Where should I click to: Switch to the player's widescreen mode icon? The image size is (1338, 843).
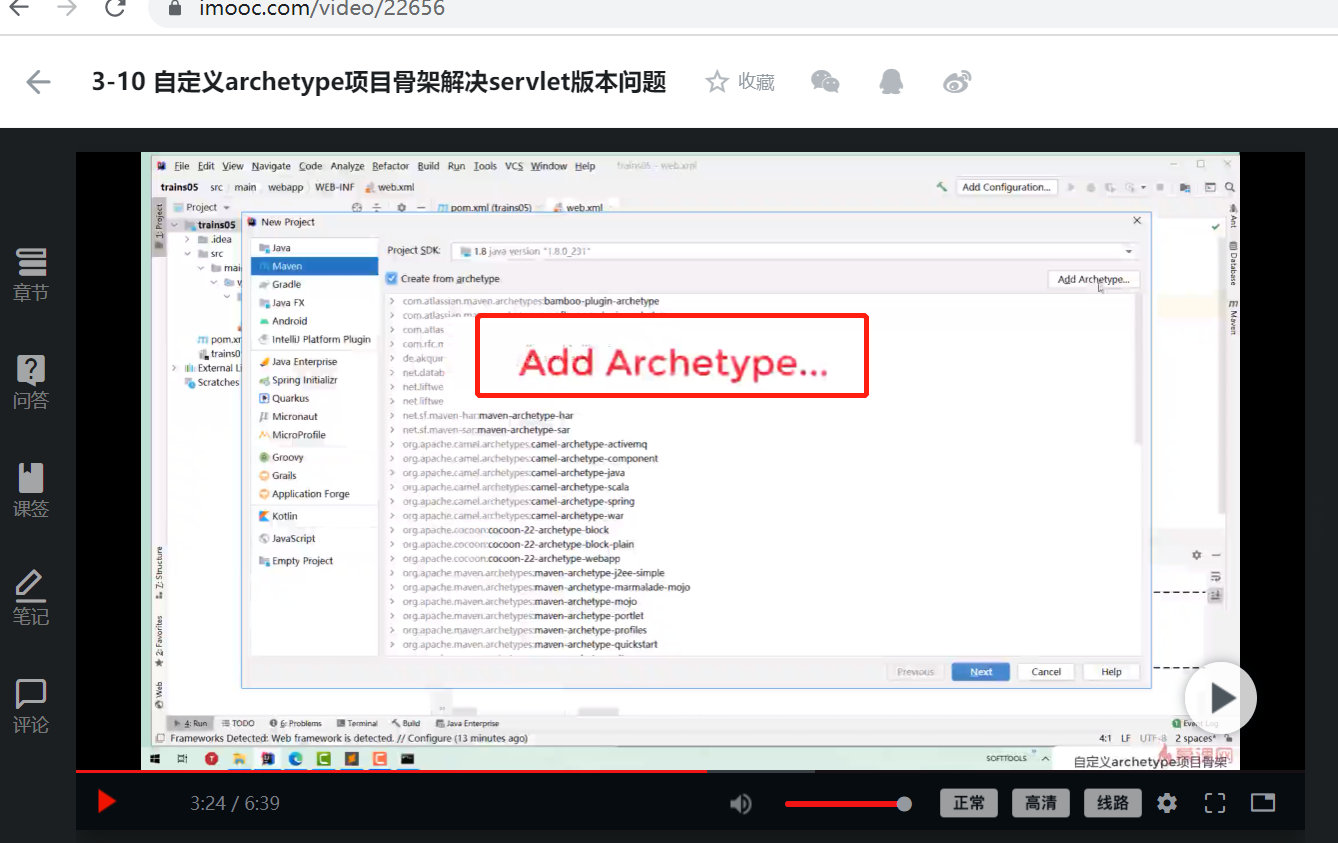click(x=1263, y=803)
